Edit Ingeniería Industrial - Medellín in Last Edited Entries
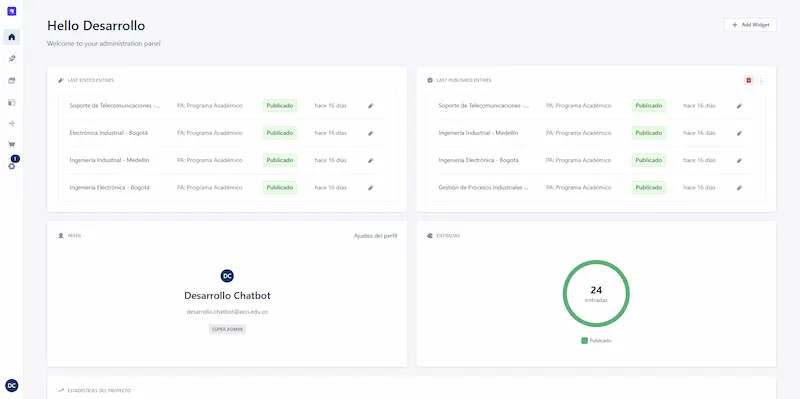 click(371, 160)
